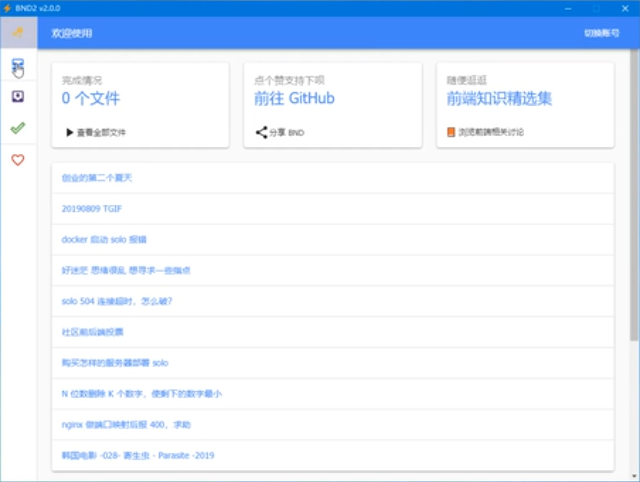640x482 pixels.
Task: Open the N 位数 K 个数字 post
Action: click(x=142, y=394)
